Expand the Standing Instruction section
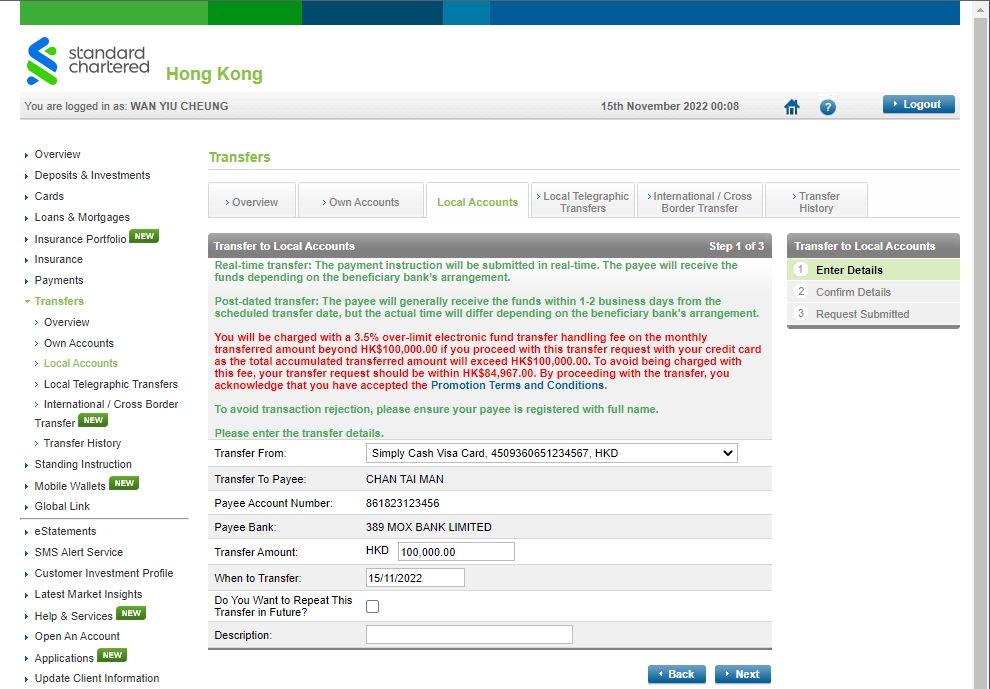Viewport: 990px width, 689px height. (83, 464)
